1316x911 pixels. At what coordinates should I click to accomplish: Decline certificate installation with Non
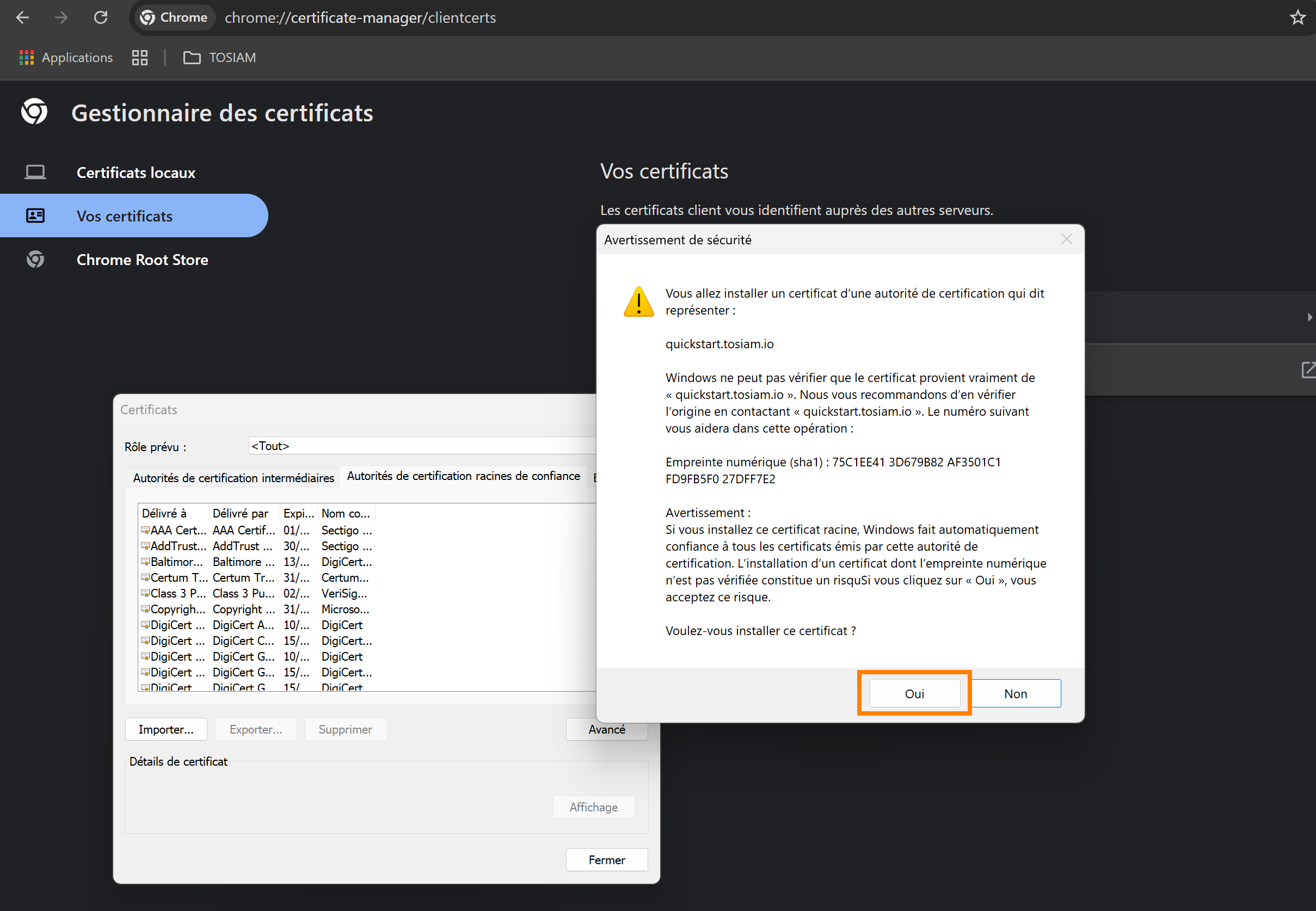click(x=1016, y=693)
